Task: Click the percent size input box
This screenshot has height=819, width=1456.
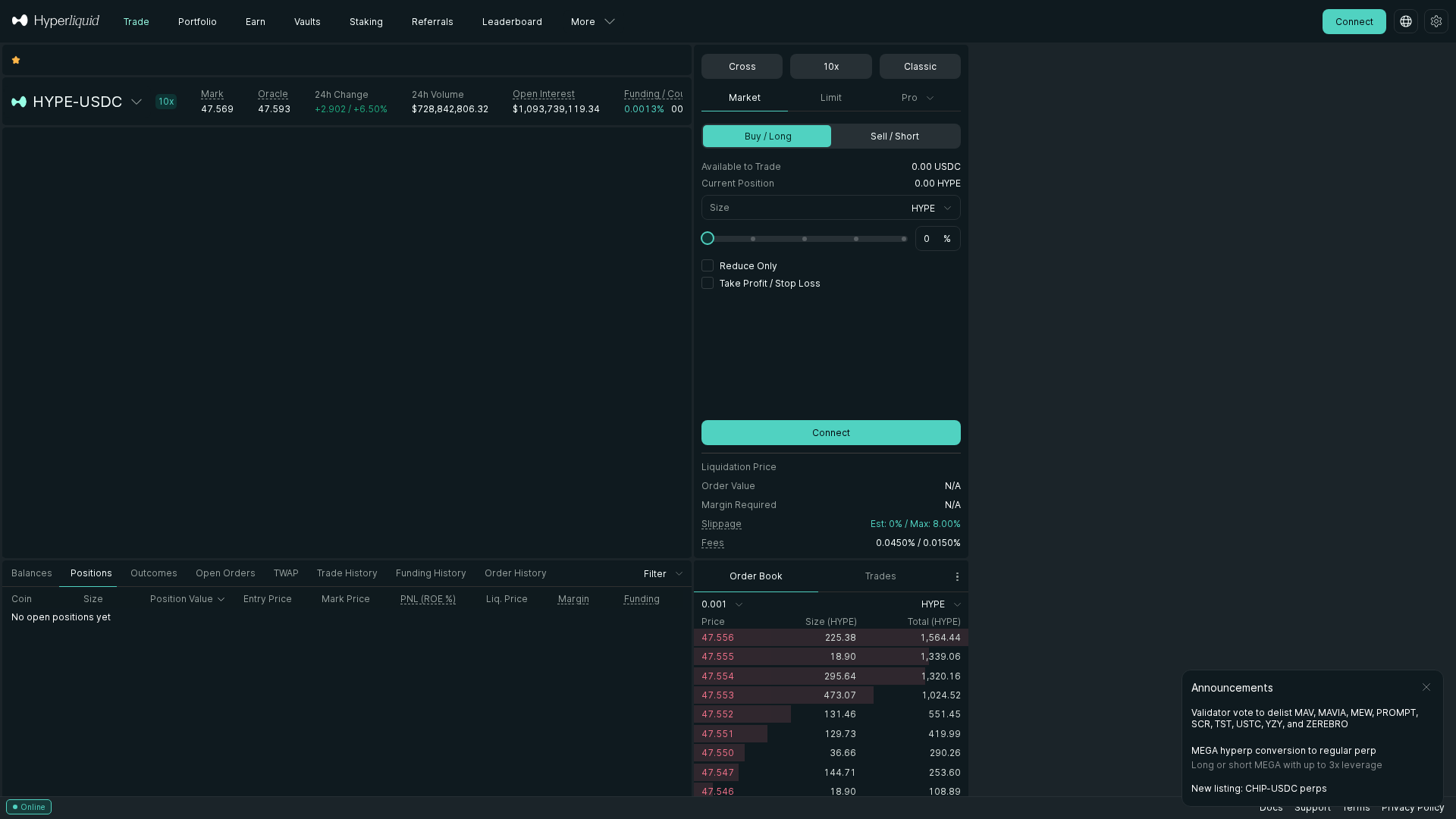Action: coord(938,239)
